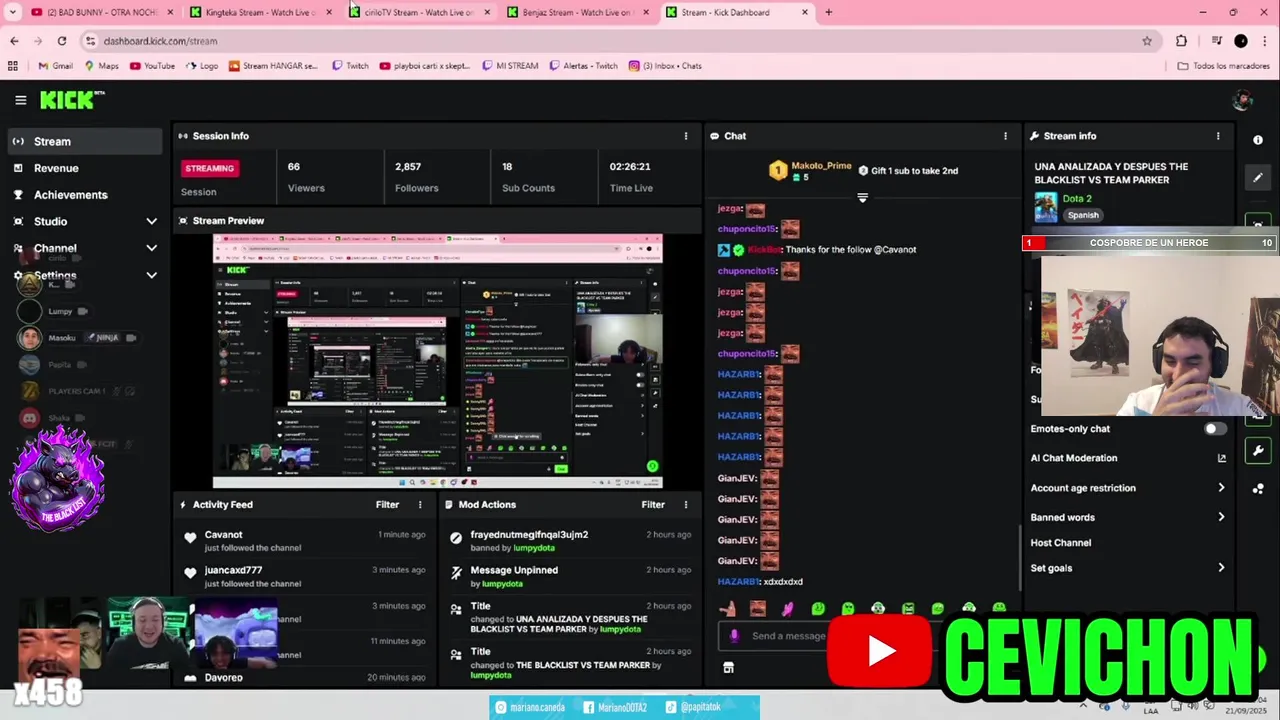Click the AI Chat Moderation label
The height and width of the screenshot is (720, 1280).
(x=1074, y=458)
